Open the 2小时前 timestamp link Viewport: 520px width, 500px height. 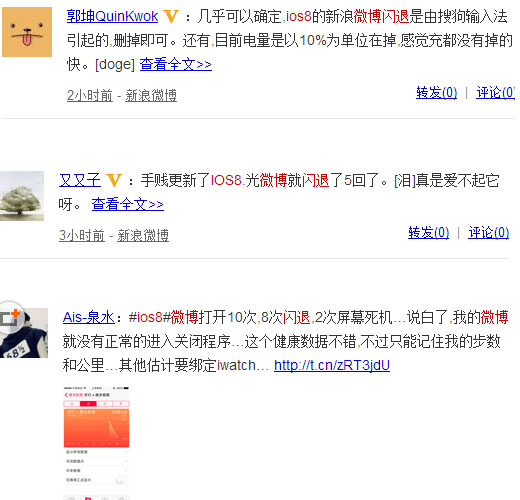(90, 96)
